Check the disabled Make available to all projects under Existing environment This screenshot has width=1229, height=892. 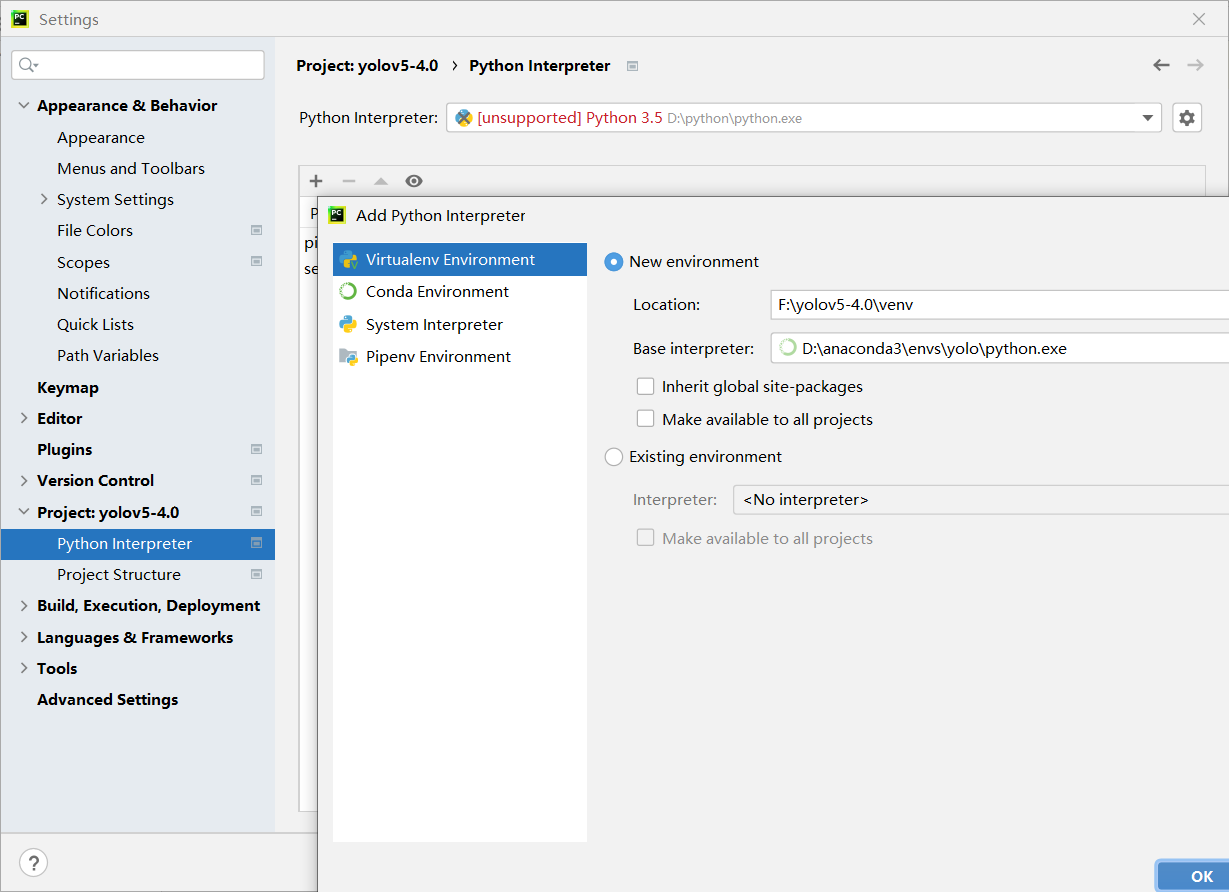click(x=646, y=538)
